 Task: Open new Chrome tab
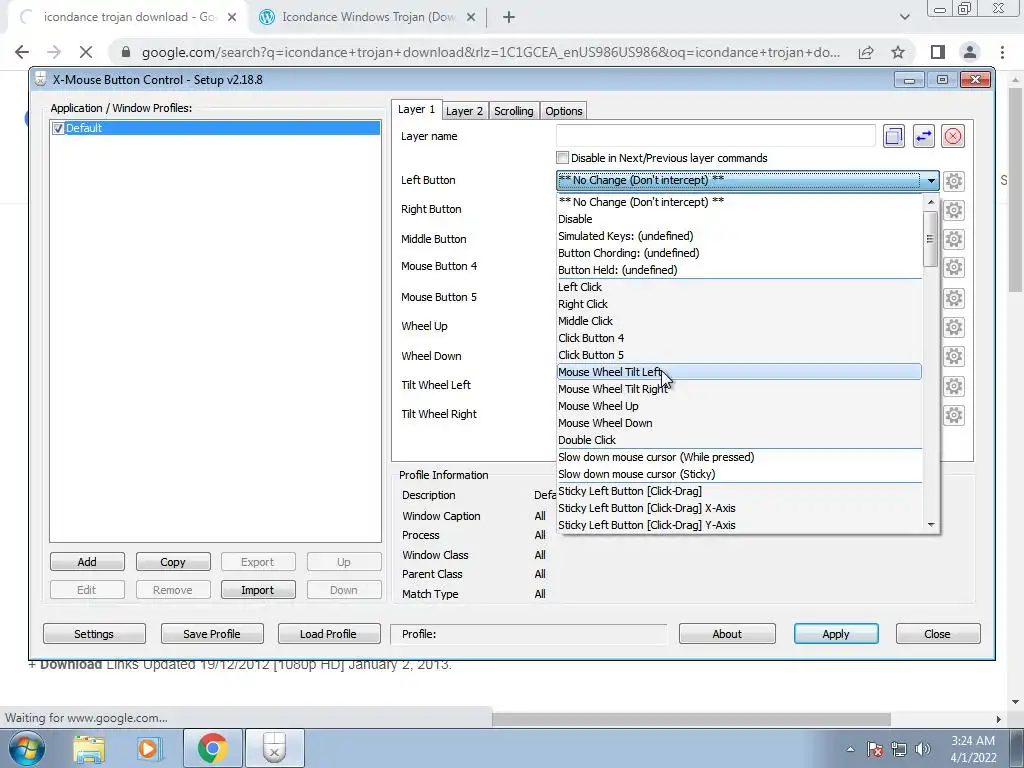(x=509, y=18)
